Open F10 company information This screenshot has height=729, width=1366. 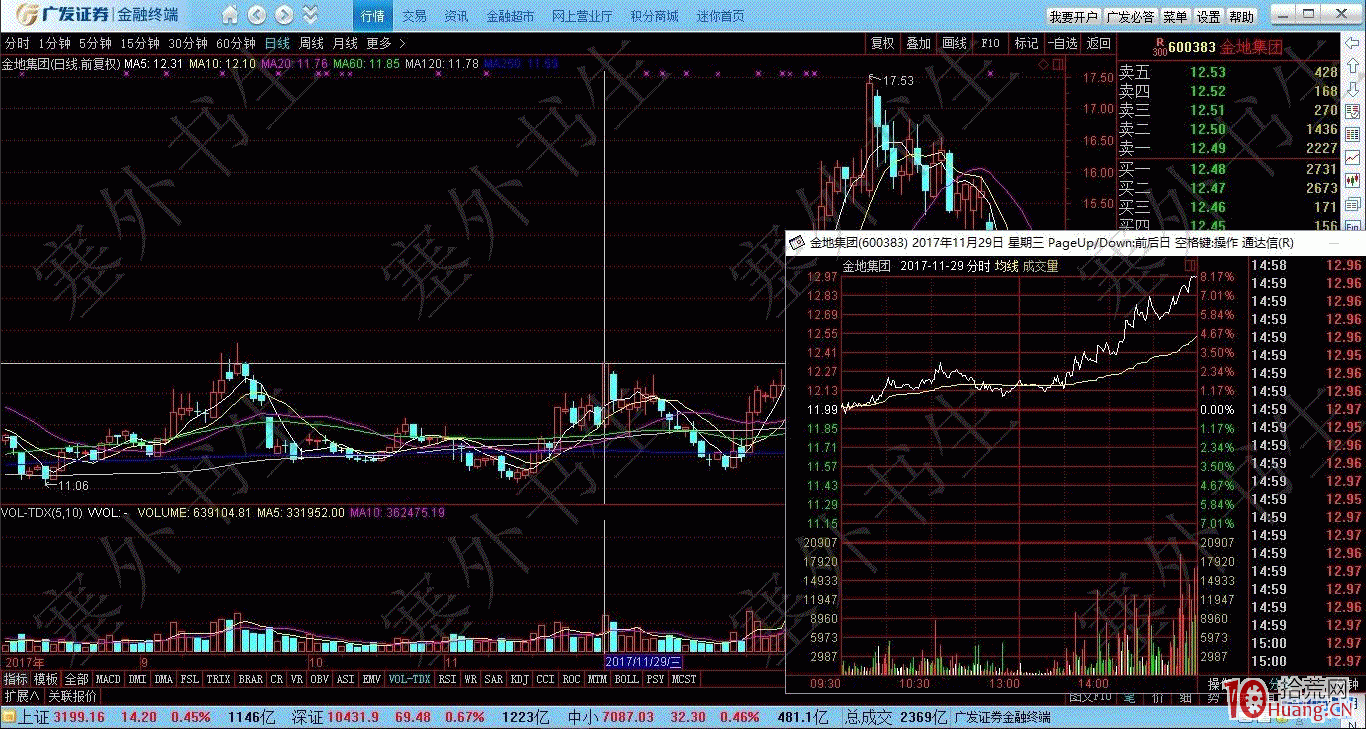pos(990,43)
